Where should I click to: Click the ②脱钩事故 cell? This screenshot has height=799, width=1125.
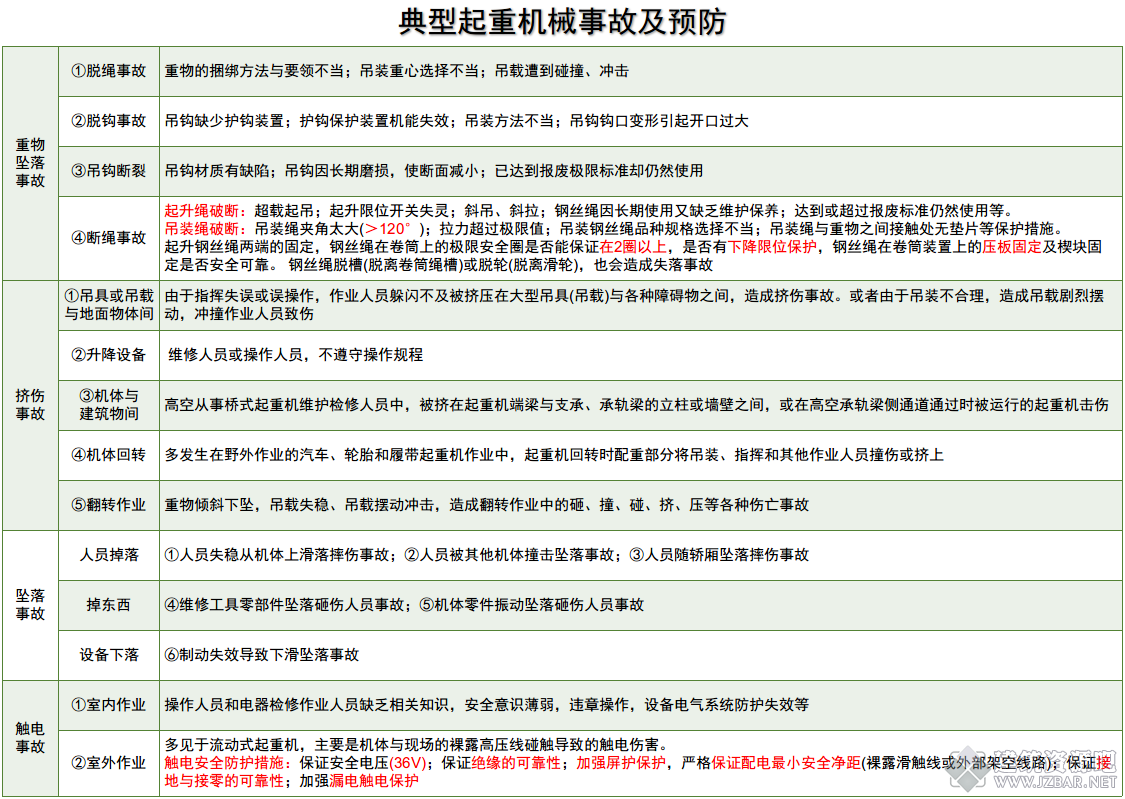(x=109, y=121)
